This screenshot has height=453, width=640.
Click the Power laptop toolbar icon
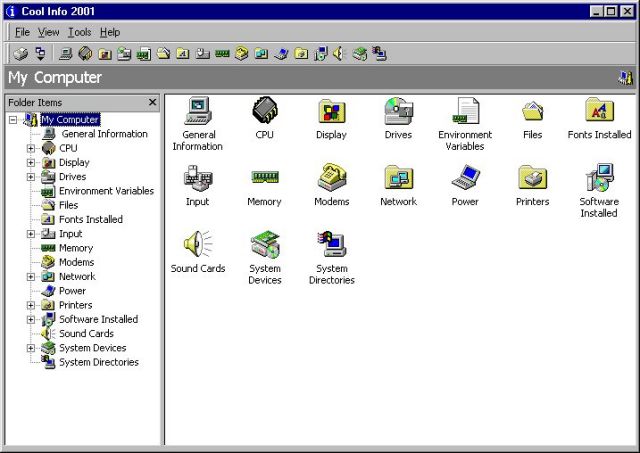point(281,53)
